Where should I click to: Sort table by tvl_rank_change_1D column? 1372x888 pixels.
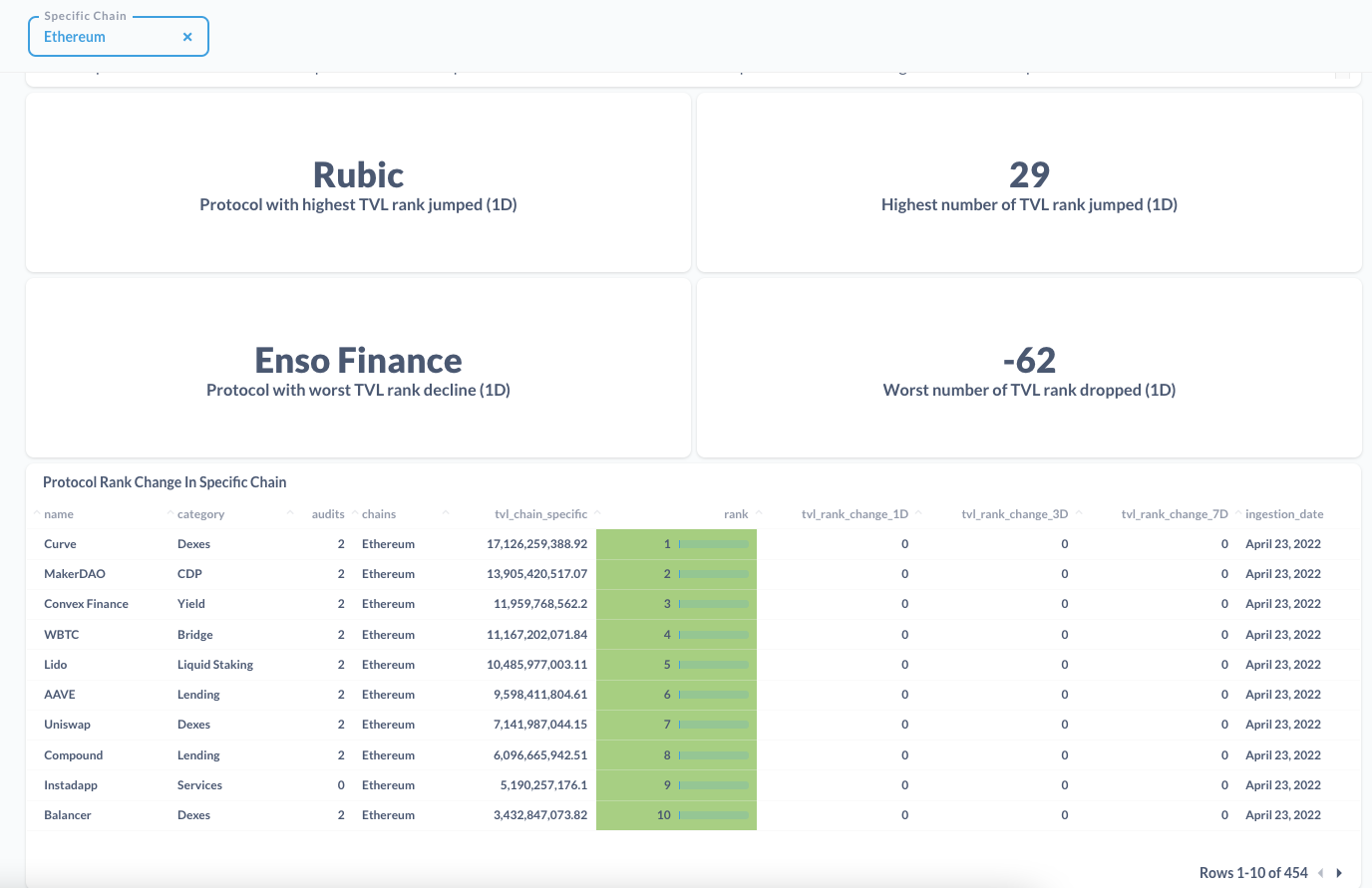pos(855,514)
